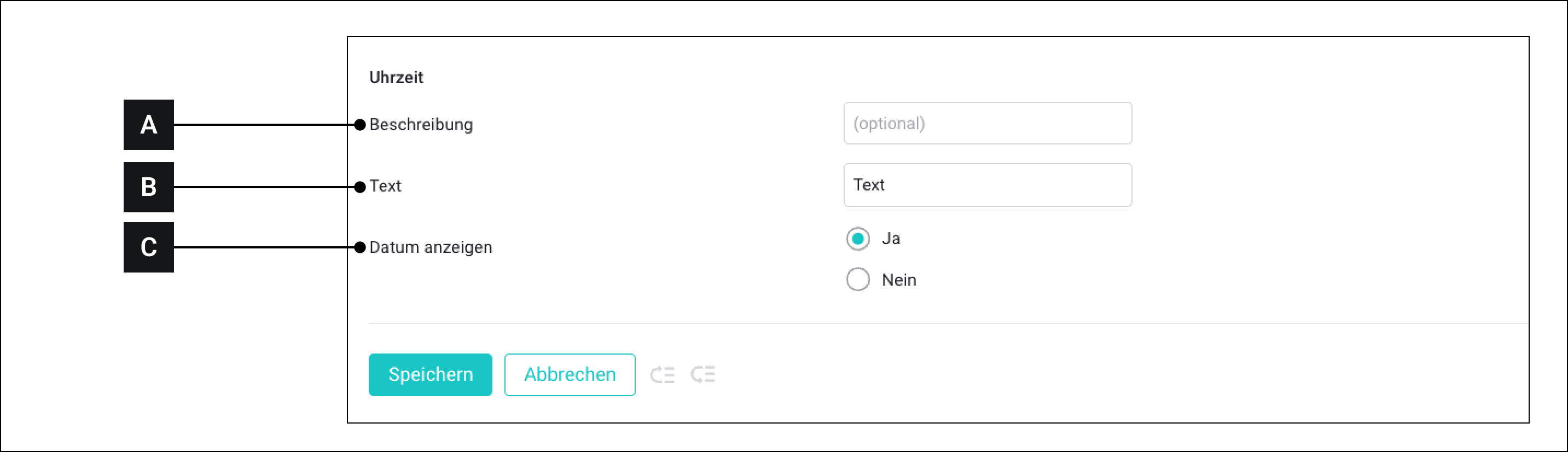This screenshot has height=452, width=1568.
Task: Click the callout dot before Text label
Action: click(x=360, y=187)
